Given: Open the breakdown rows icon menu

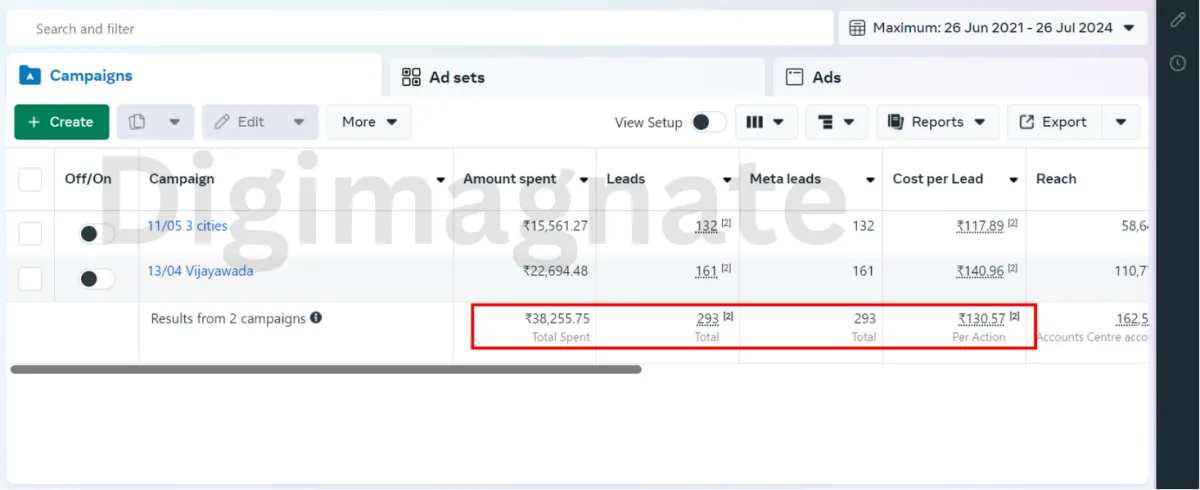Looking at the screenshot, I should click(x=836, y=122).
